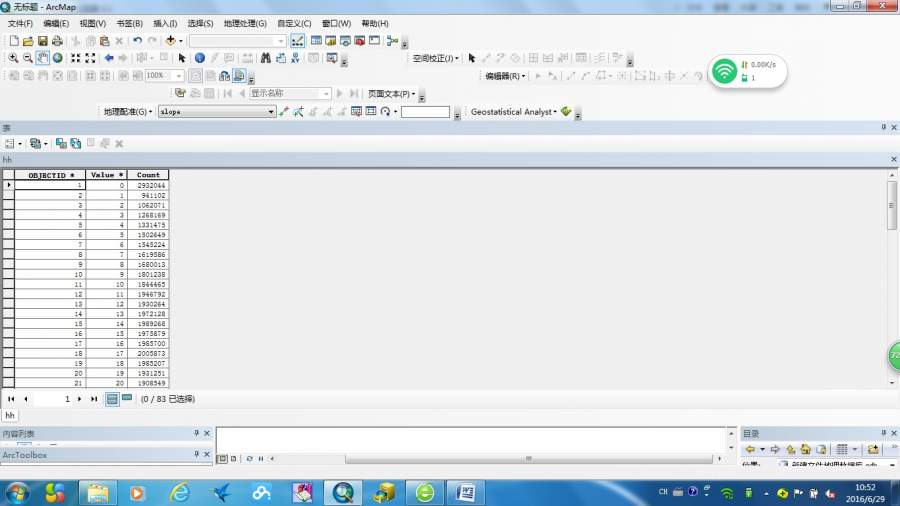
Task: Click the Value column header
Action: click(x=106, y=175)
